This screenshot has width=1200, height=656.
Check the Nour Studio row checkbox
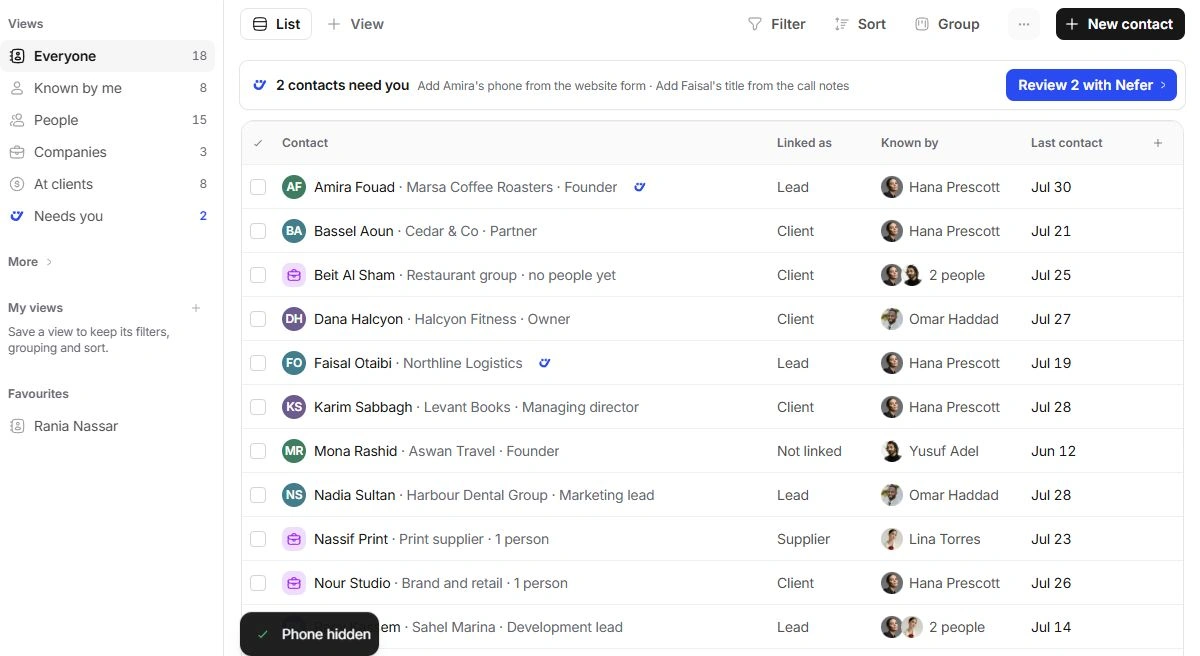[x=258, y=583]
